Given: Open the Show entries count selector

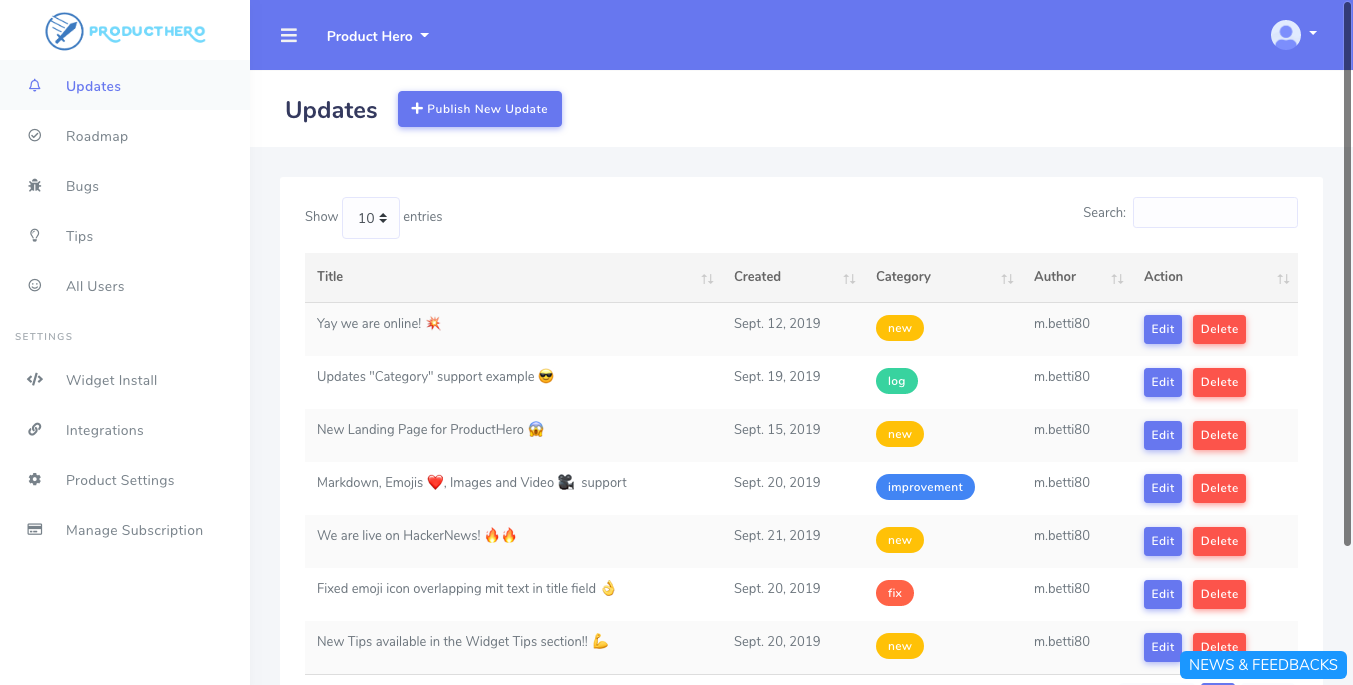Looking at the screenshot, I should click(x=371, y=217).
